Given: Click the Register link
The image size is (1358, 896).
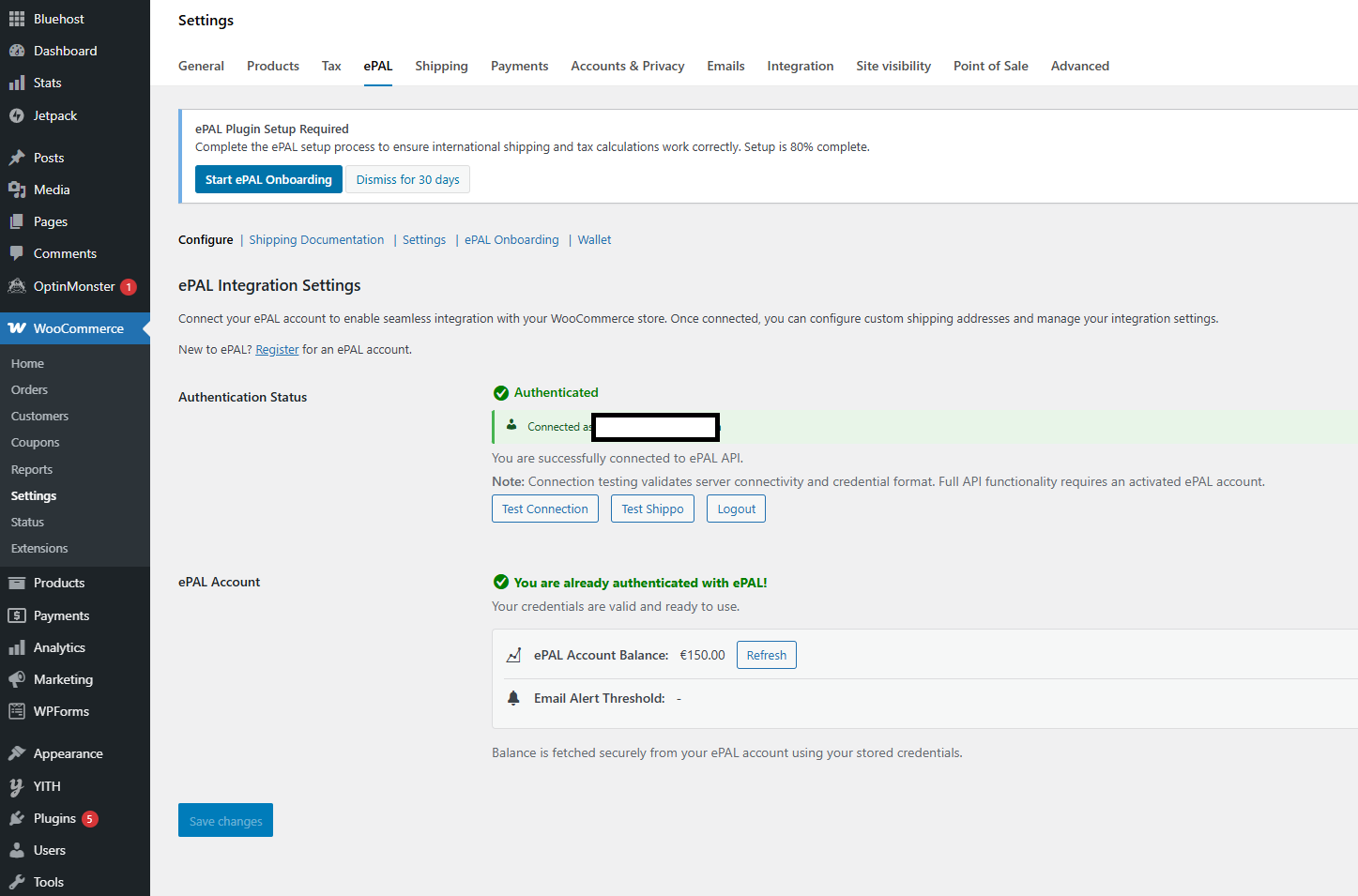Looking at the screenshot, I should [x=277, y=349].
